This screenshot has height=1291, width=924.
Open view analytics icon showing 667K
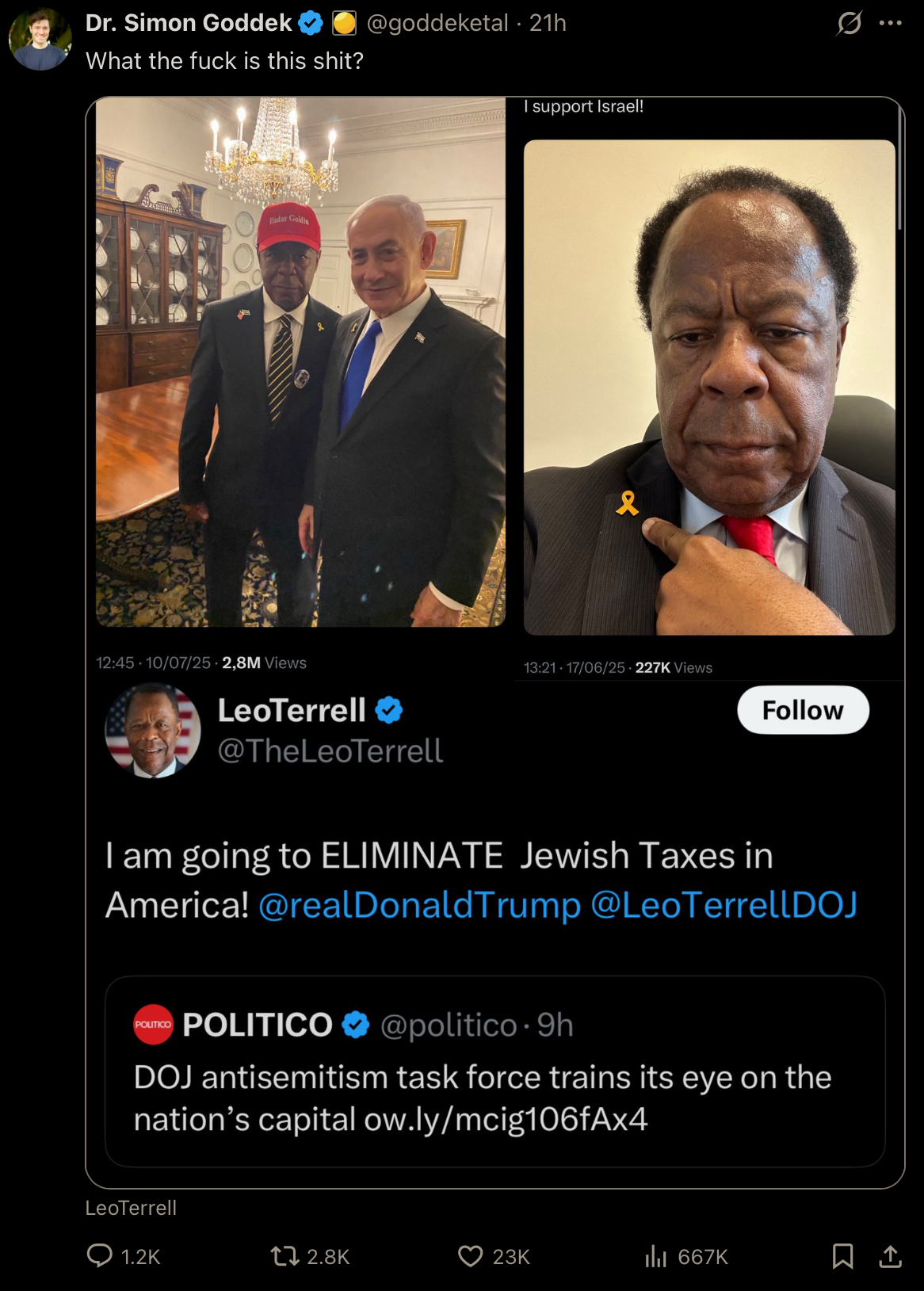click(656, 1256)
